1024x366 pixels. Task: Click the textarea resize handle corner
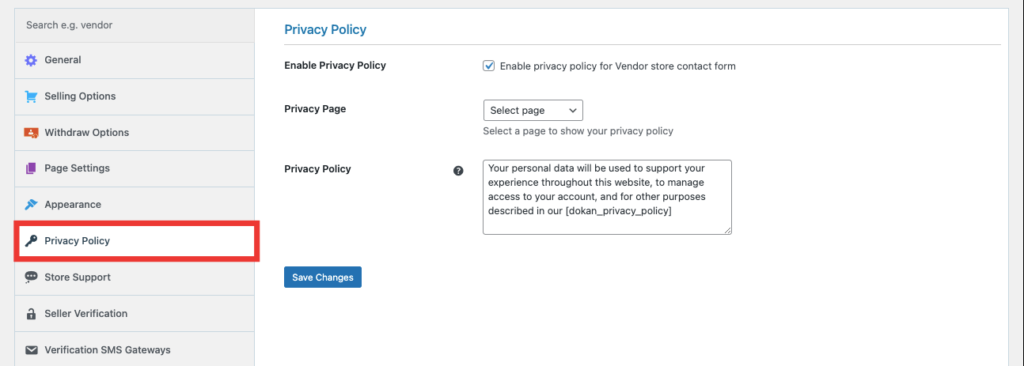(x=728, y=229)
